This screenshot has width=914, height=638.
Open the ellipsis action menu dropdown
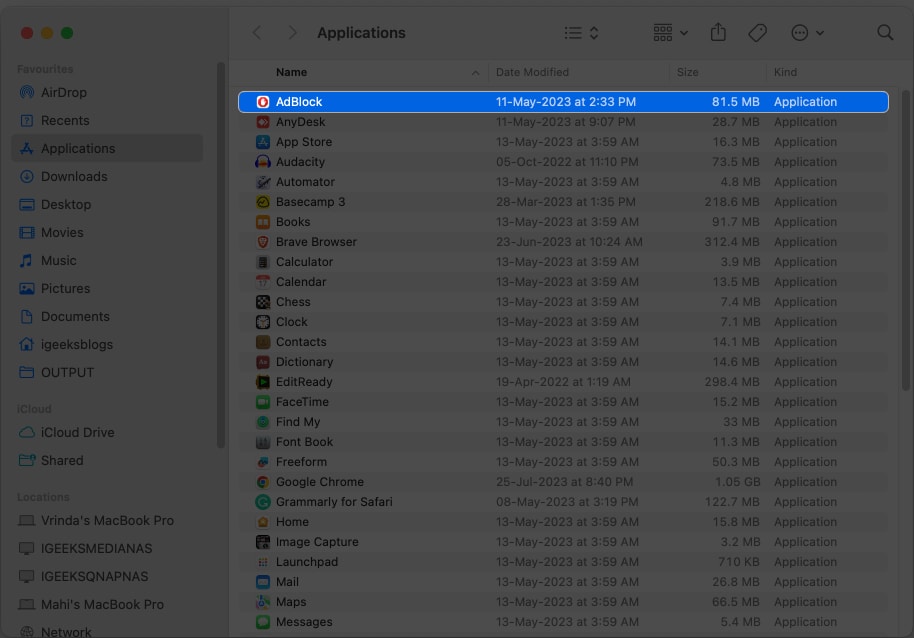coord(807,33)
